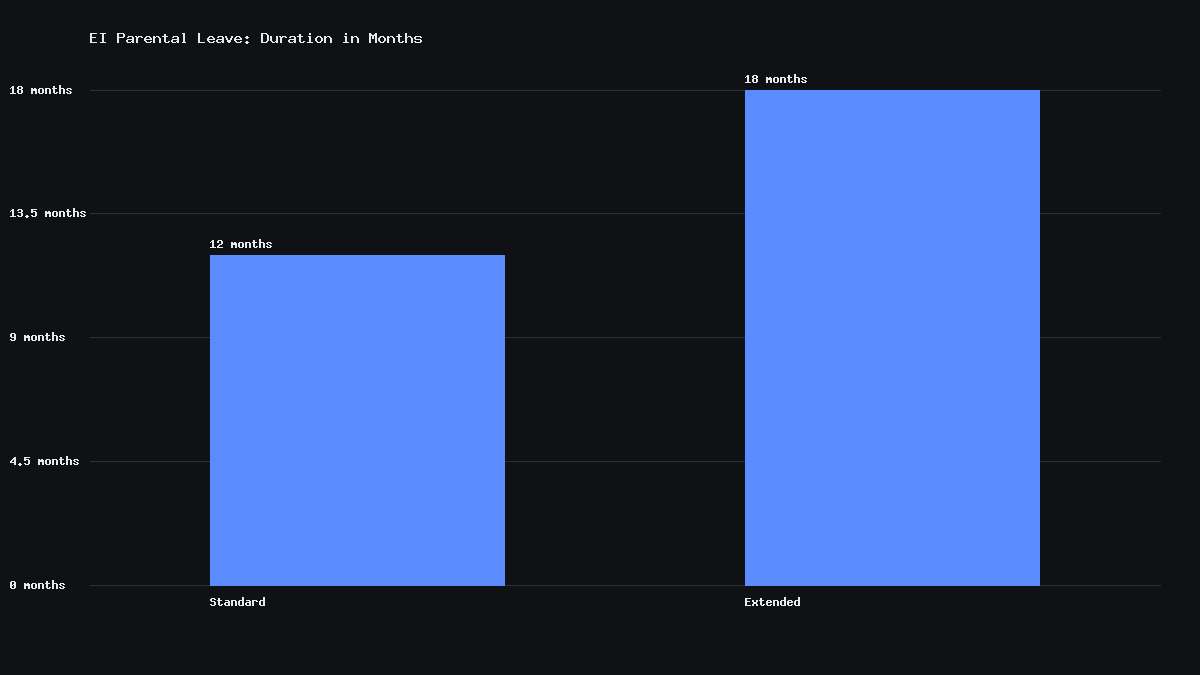Click the '18 months' y-axis tick label

tap(41, 90)
